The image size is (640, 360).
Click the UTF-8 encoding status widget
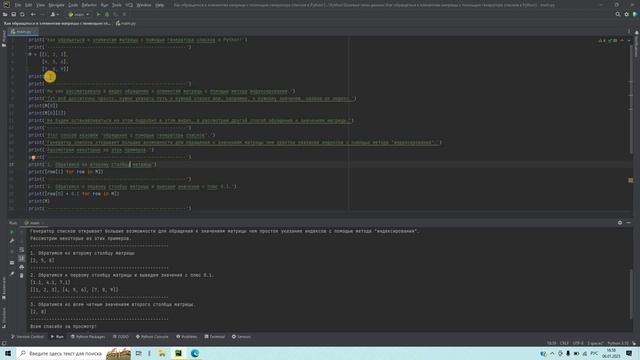(x=578, y=343)
